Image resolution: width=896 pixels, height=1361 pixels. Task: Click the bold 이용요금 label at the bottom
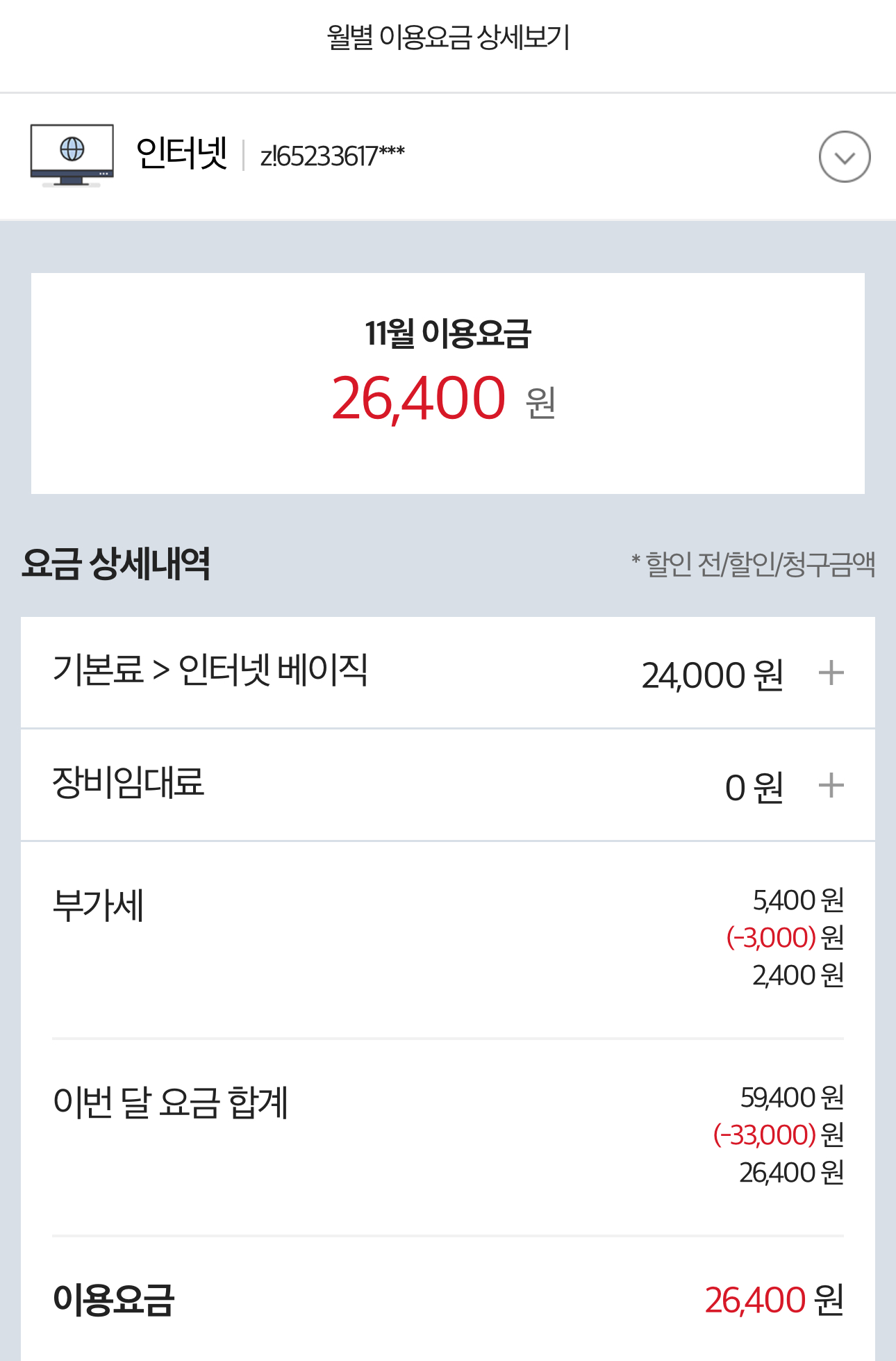[x=113, y=1300]
